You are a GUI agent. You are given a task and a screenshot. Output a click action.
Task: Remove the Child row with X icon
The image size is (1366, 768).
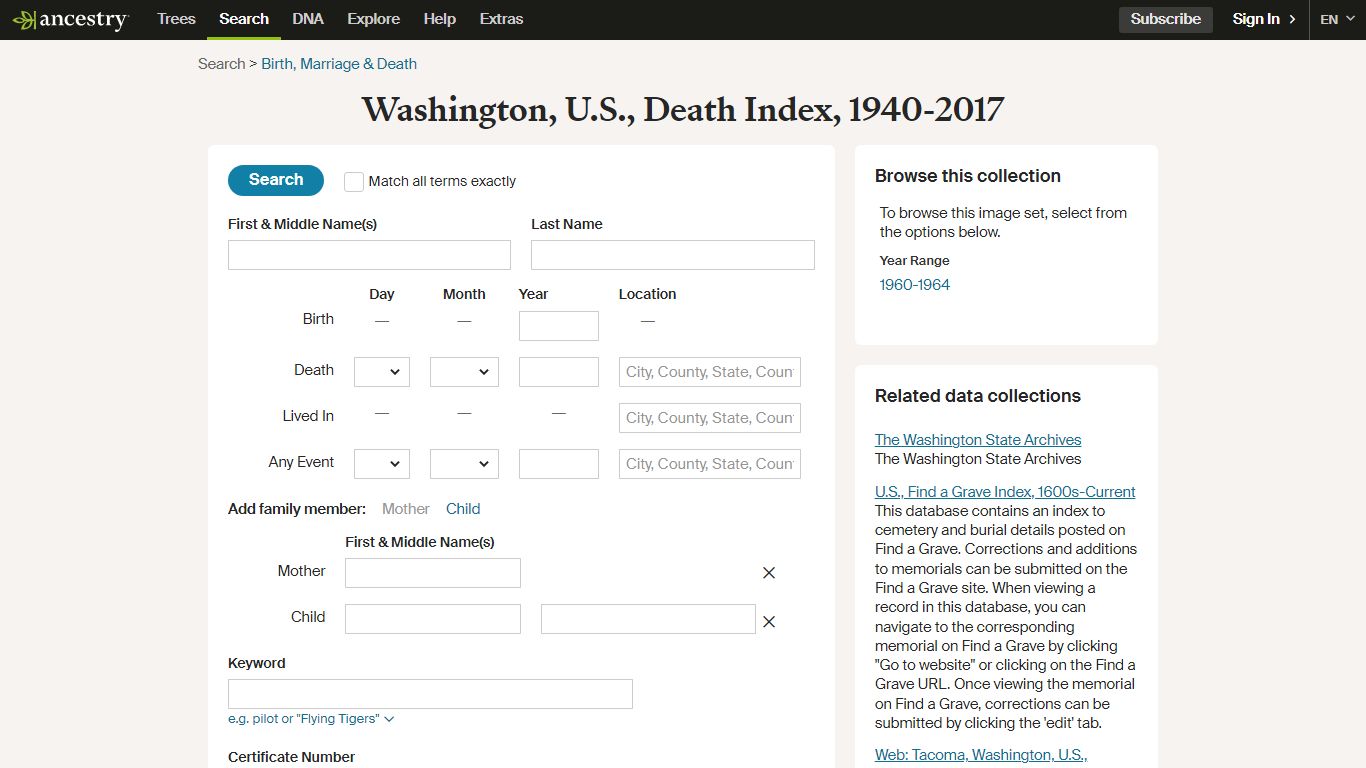(x=769, y=622)
